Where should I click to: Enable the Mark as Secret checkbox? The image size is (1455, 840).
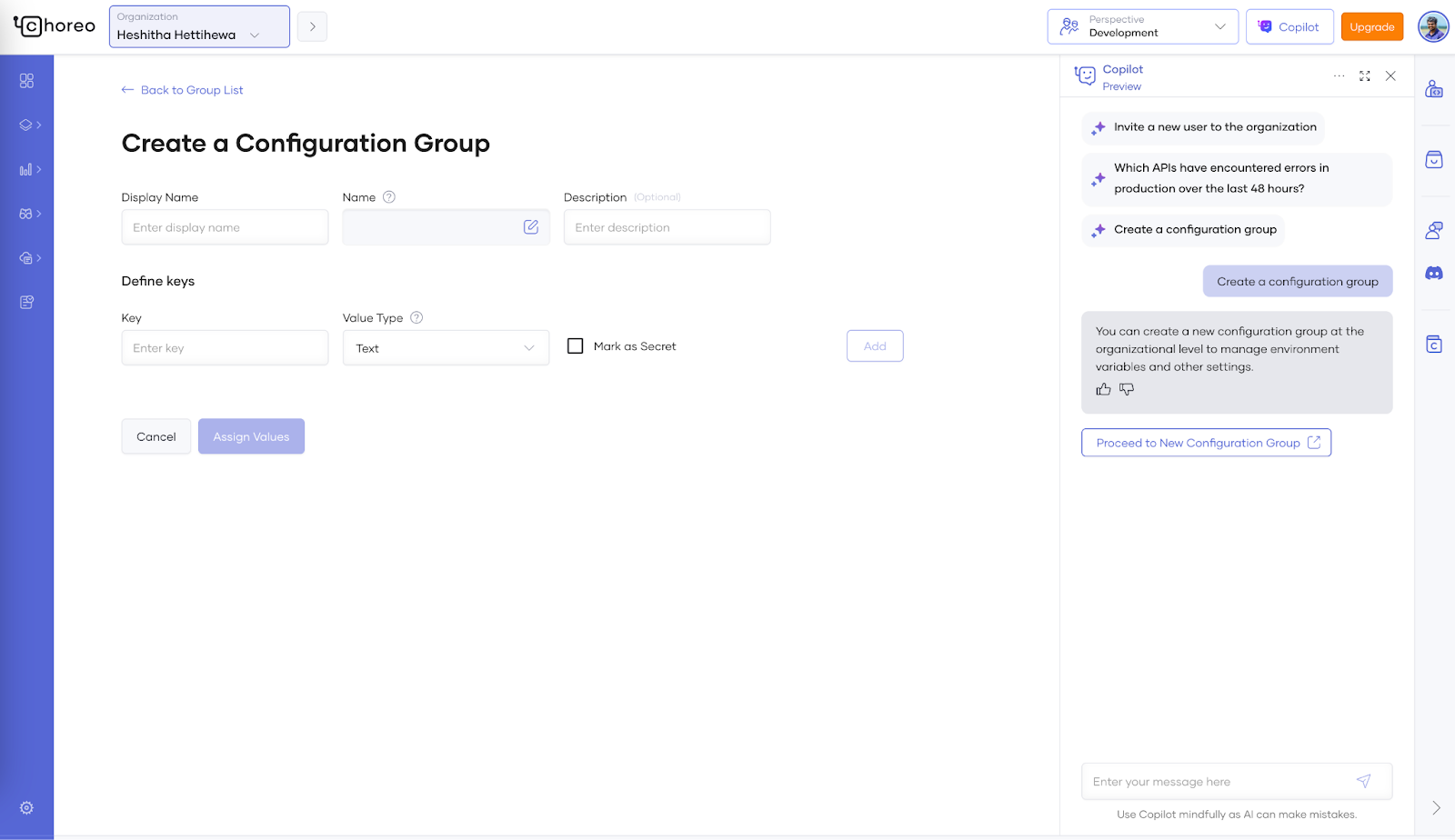[574, 345]
